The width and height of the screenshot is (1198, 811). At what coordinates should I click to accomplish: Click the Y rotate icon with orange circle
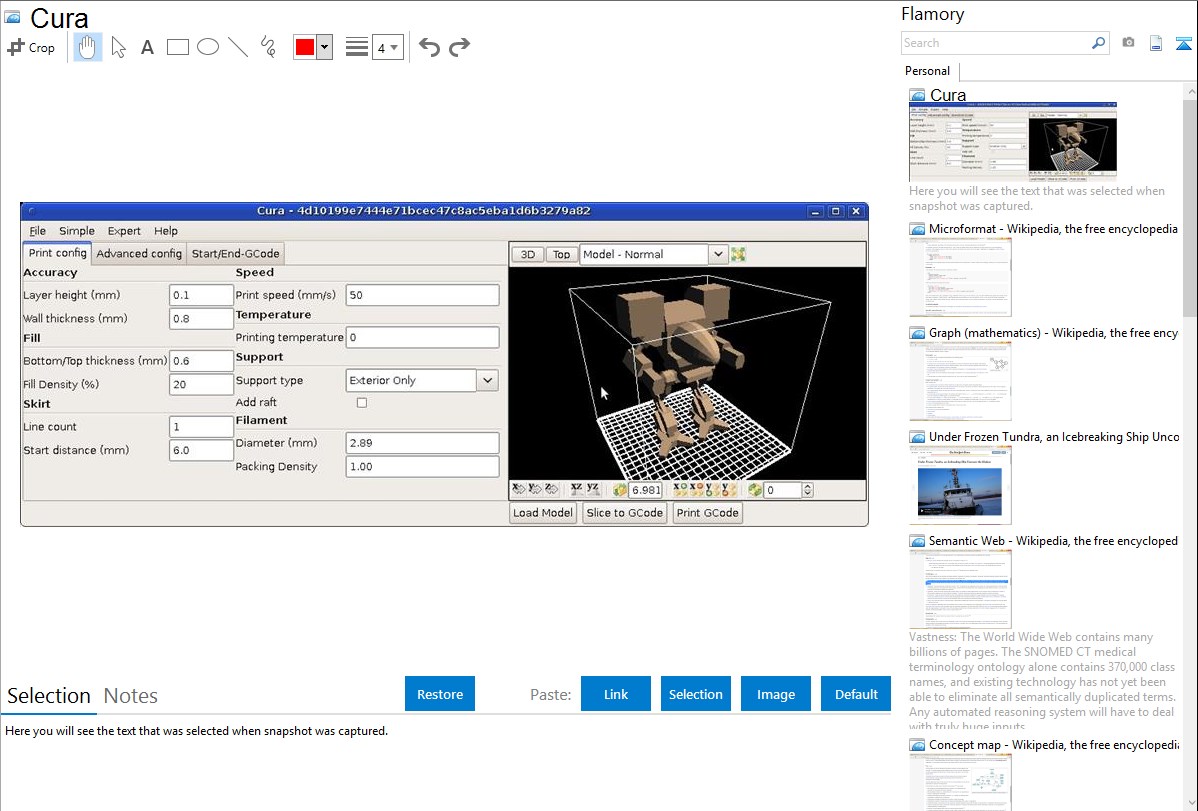pos(729,489)
